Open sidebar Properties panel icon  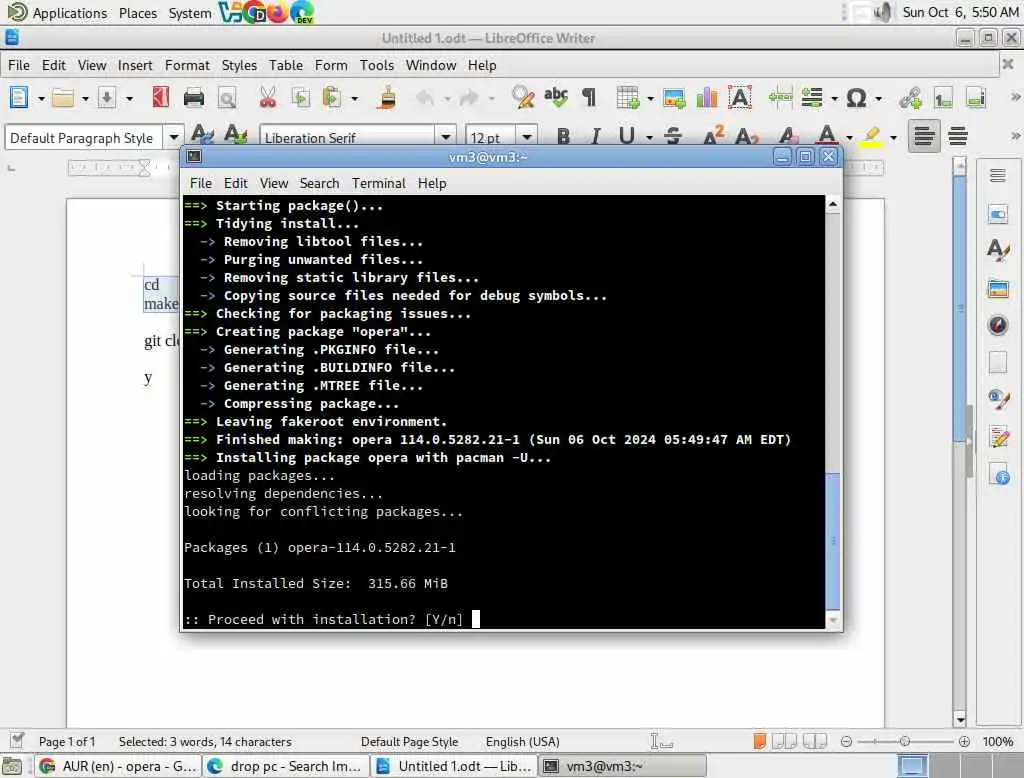998,214
